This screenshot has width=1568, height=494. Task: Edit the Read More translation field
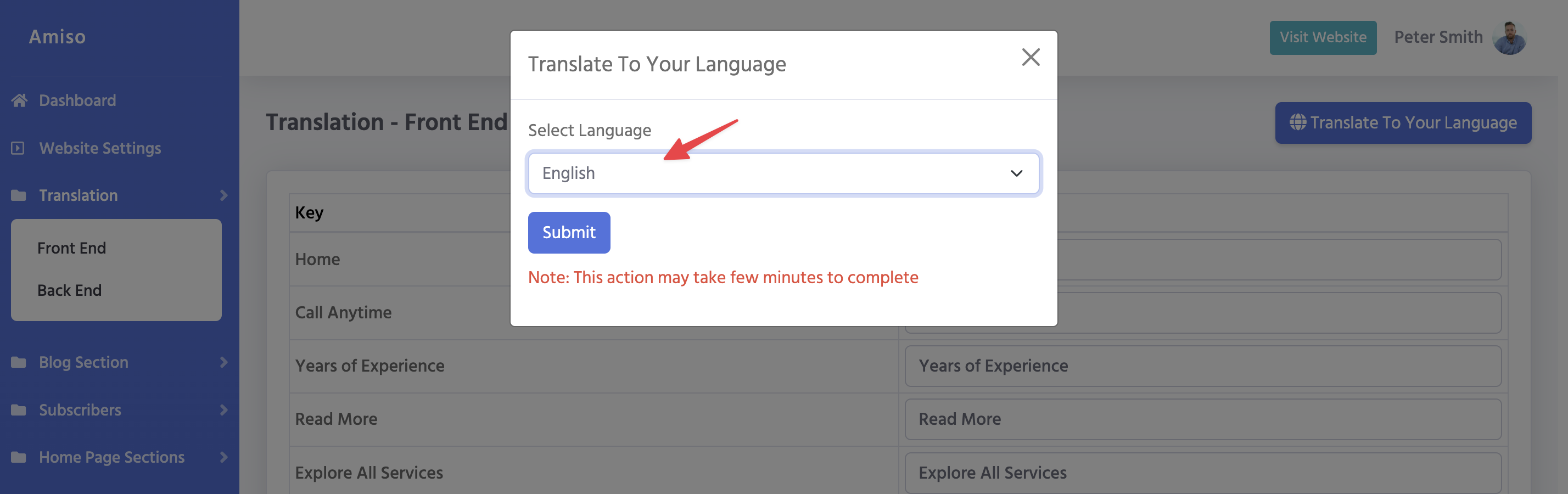(1203, 420)
